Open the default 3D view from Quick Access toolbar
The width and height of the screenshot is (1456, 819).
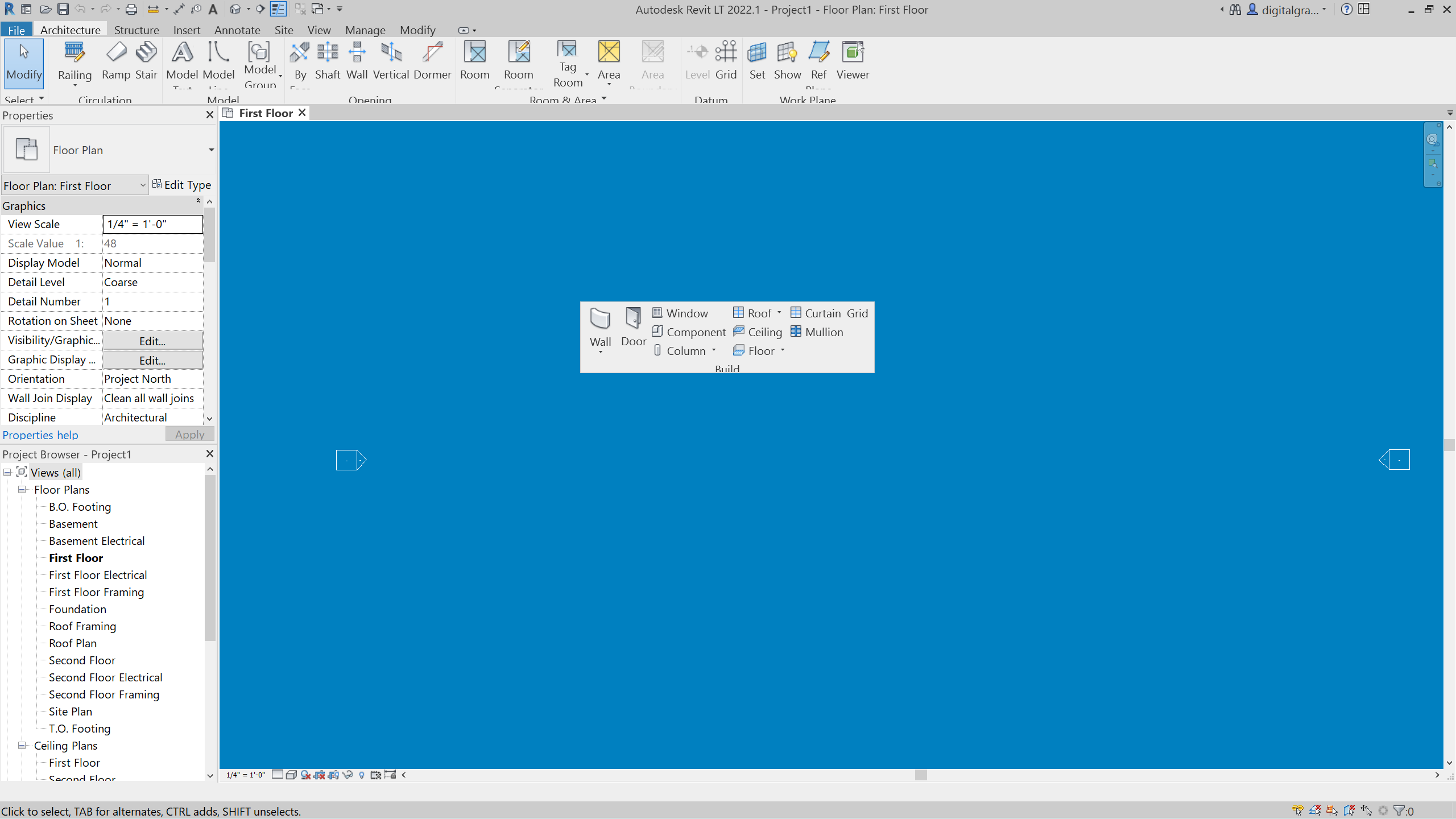pos(235,9)
